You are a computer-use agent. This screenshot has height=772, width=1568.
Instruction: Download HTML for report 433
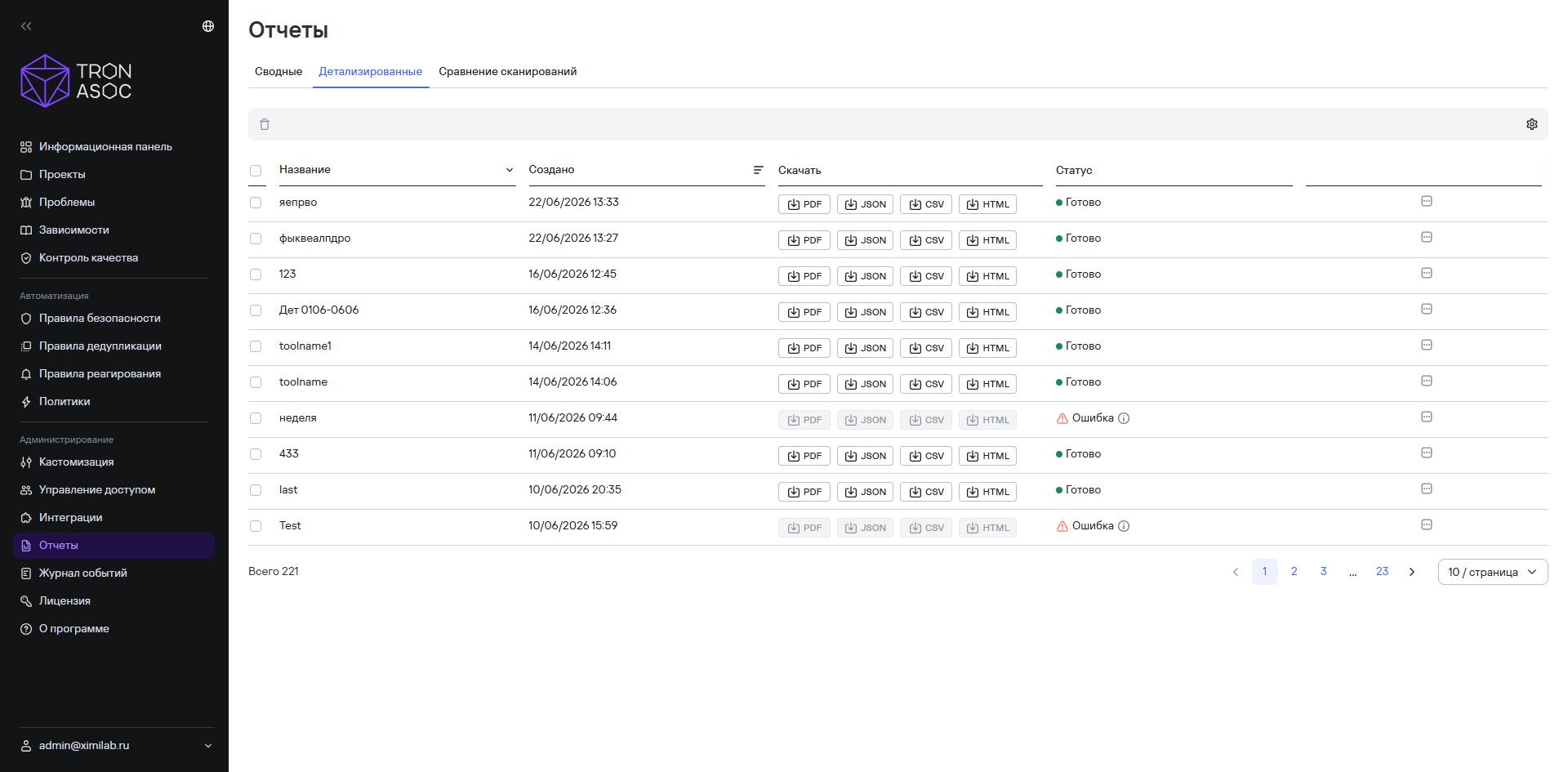click(x=987, y=456)
